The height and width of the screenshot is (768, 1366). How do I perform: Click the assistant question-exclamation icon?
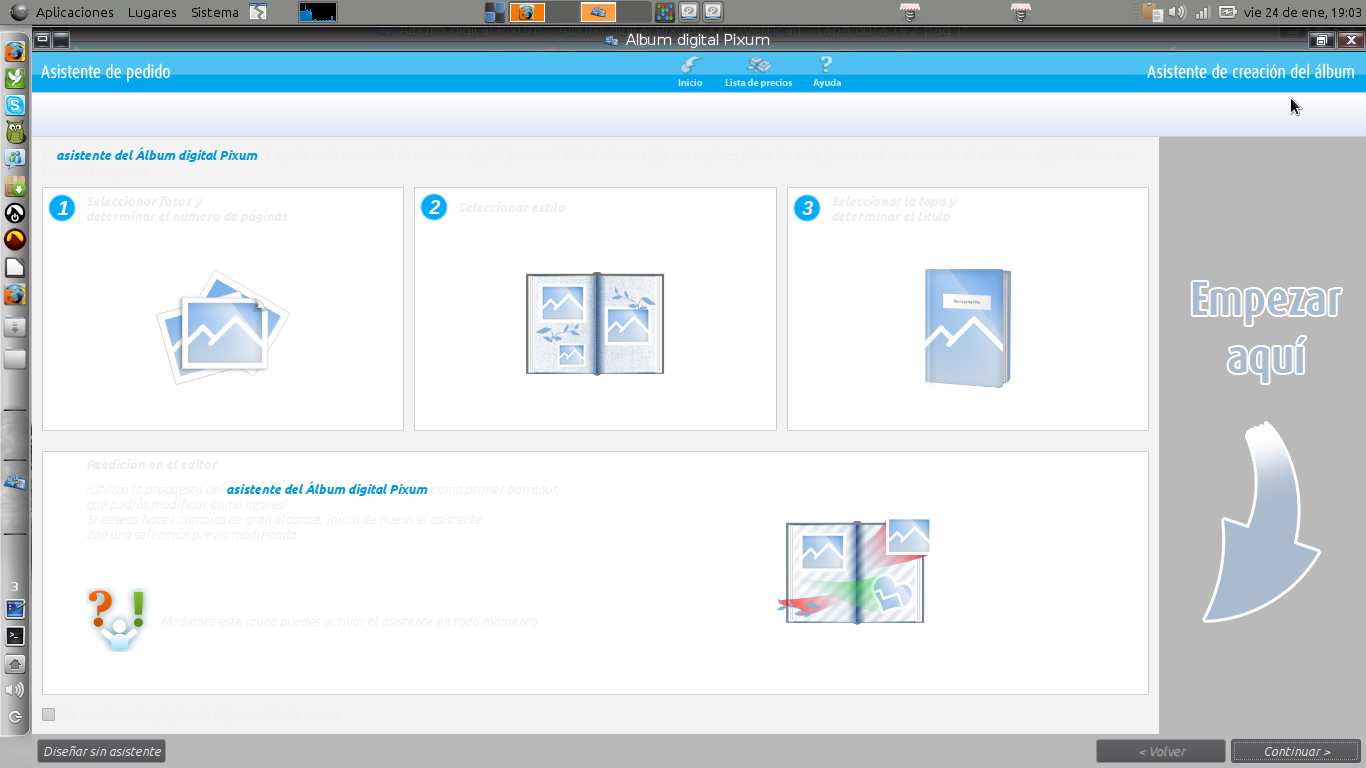click(x=117, y=620)
